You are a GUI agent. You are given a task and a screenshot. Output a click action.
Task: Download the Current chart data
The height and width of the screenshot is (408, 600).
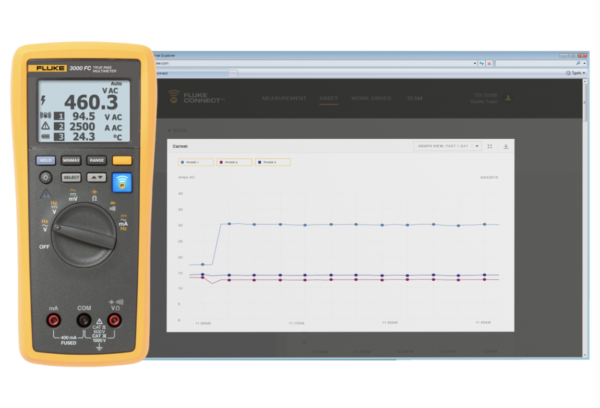pos(505,146)
